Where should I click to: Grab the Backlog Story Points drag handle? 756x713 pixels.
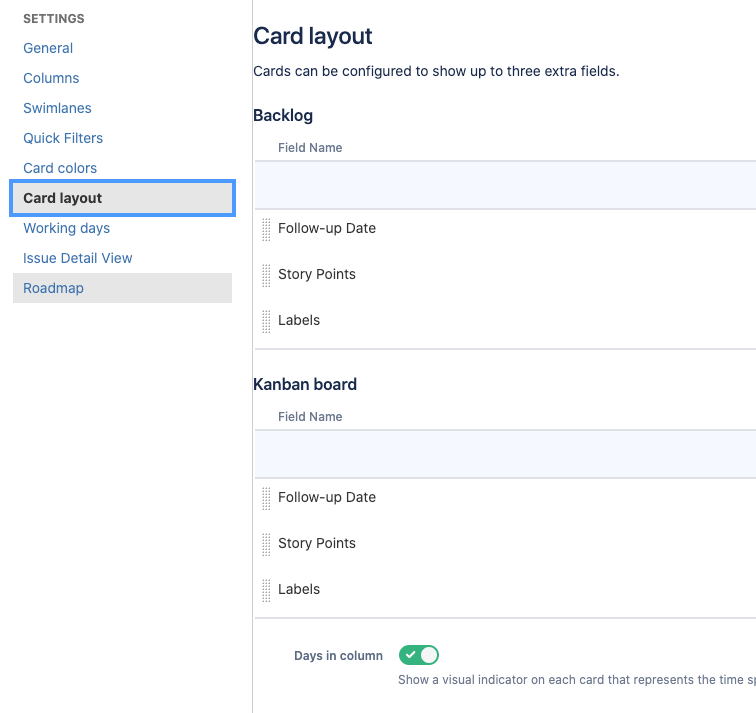tap(266, 275)
